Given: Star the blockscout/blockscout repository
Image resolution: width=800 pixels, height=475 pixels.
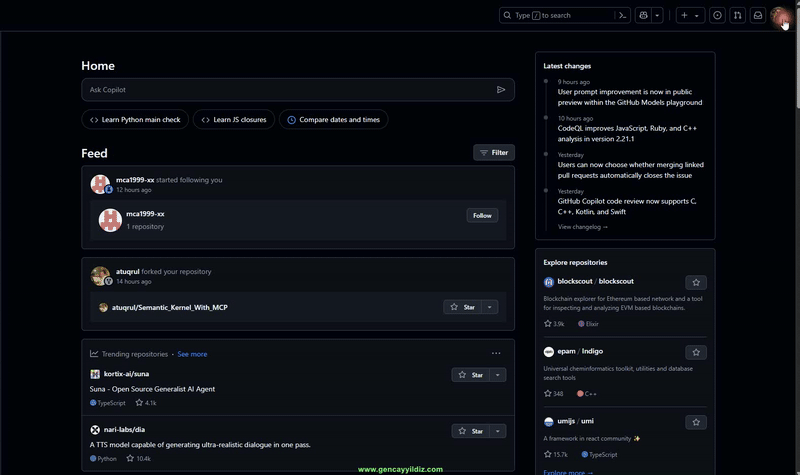Looking at the screenshot, I should pyautogui.click(x=696, y=282).
